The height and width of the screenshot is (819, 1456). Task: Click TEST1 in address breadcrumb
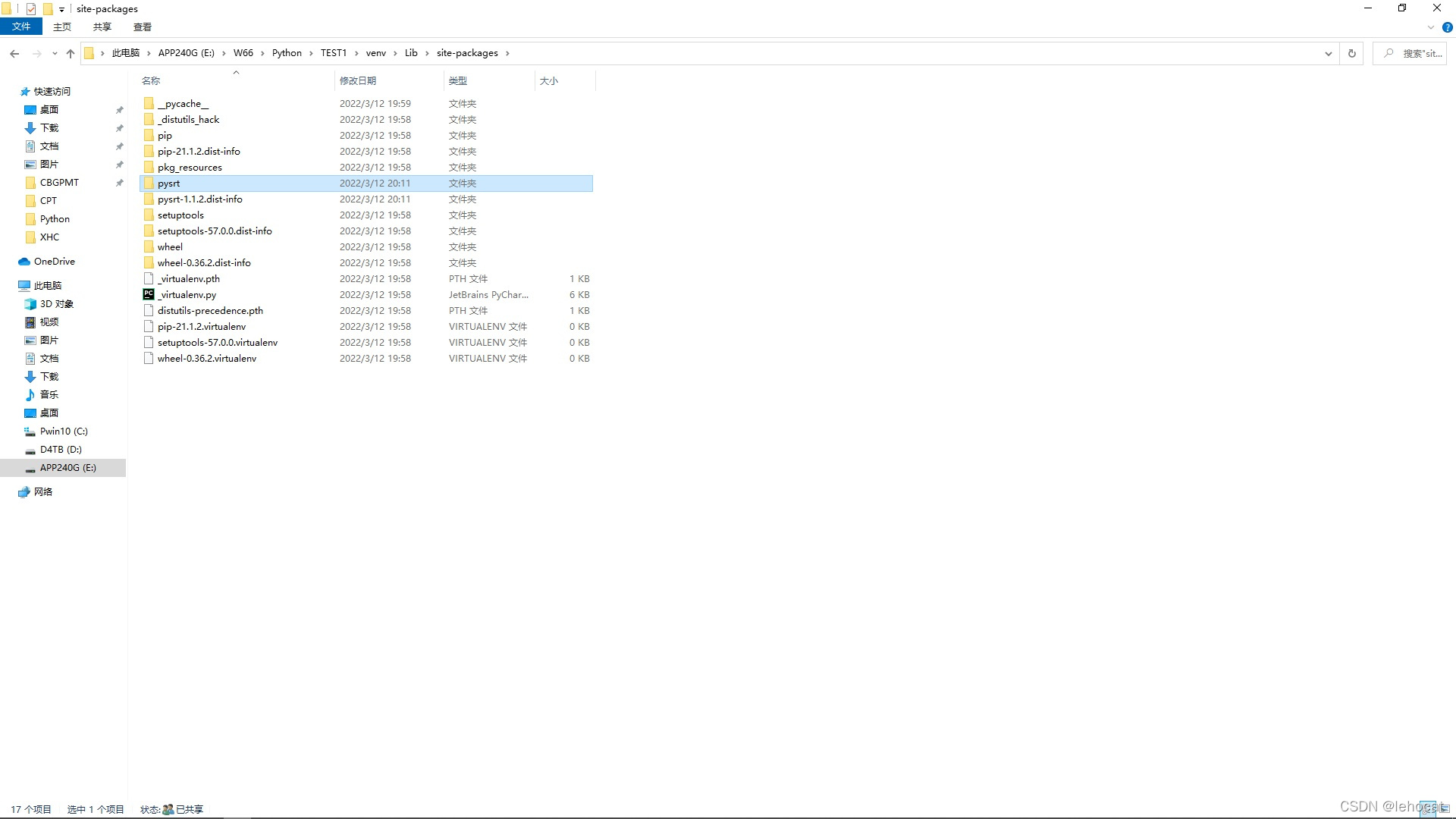tap(333, 53)
